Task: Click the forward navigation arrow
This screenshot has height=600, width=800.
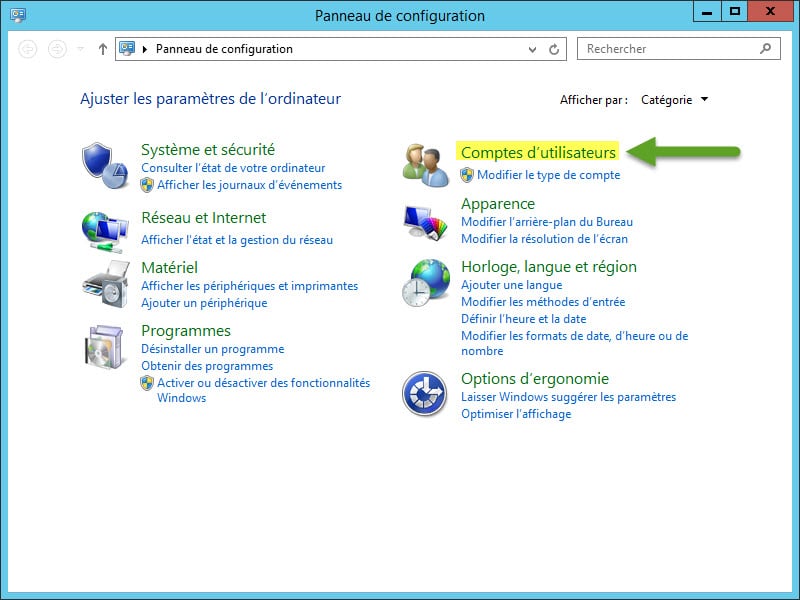Action: click(x=57, y=49)
